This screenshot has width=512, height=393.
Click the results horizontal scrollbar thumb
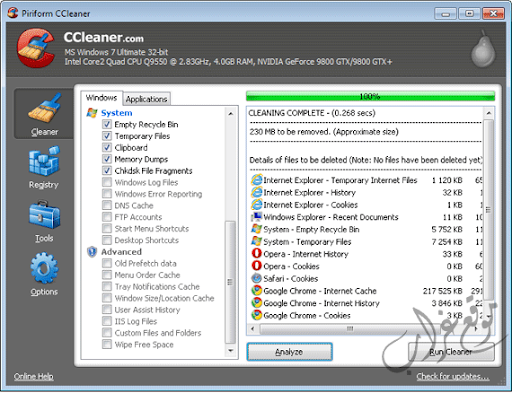click(x=350, y=329)
